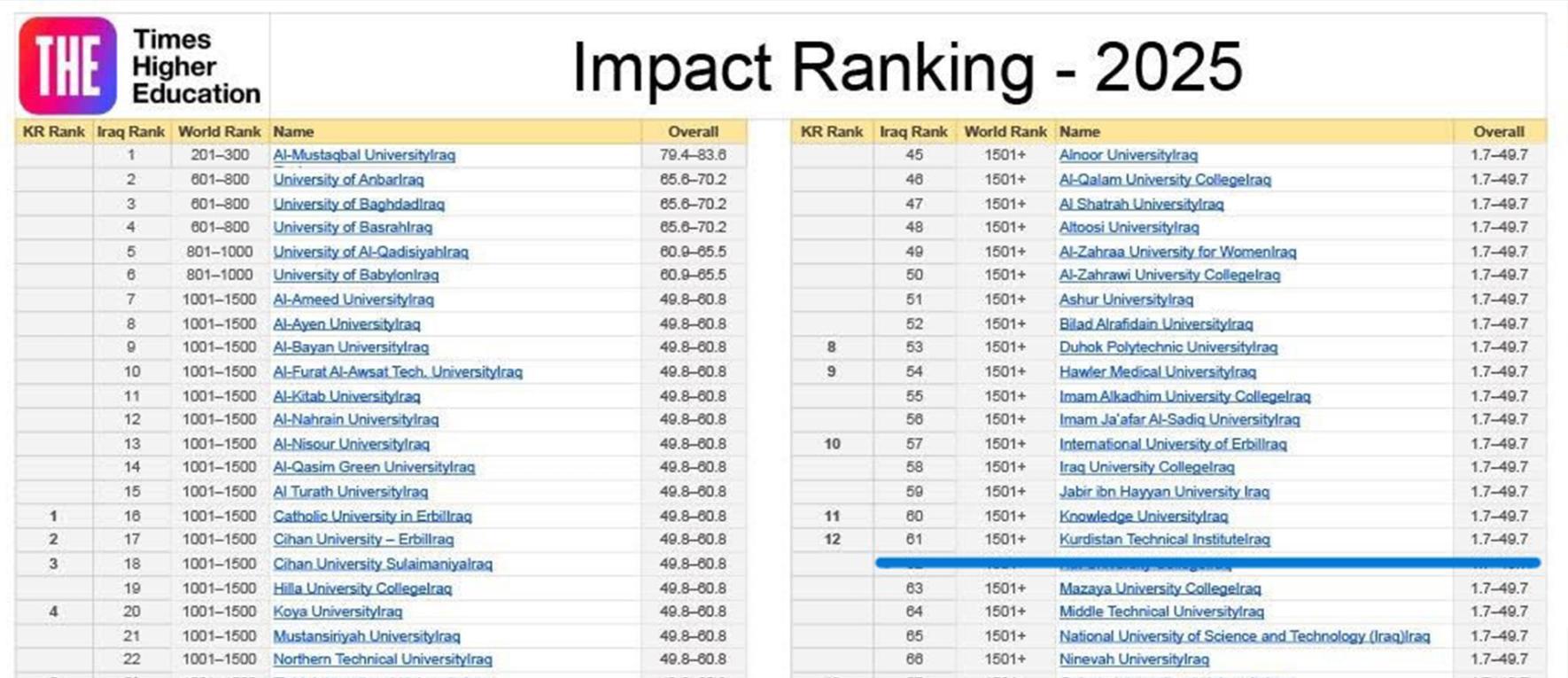1568x678 pixels.
Task: Open the Al-Nahrain University link
Action: [355, 420]
